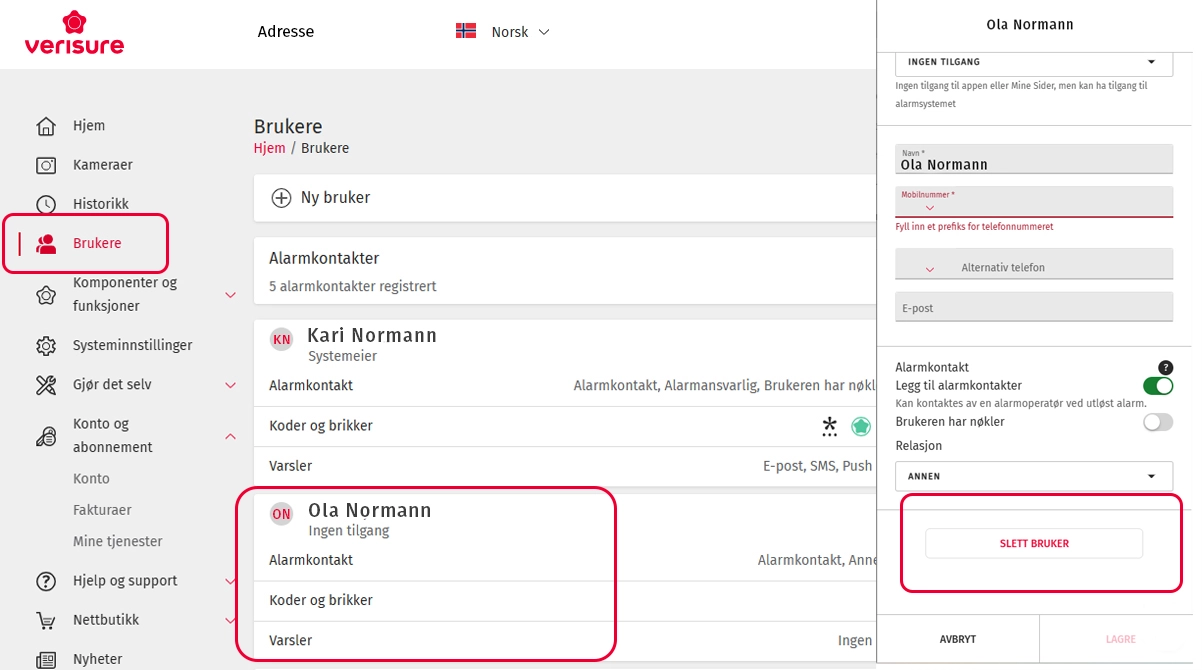Viewport: 1202px width, 670px height.
Task: Disable the Legg til alarmkontakter toggle
Action: click(x=1158, y=386)
